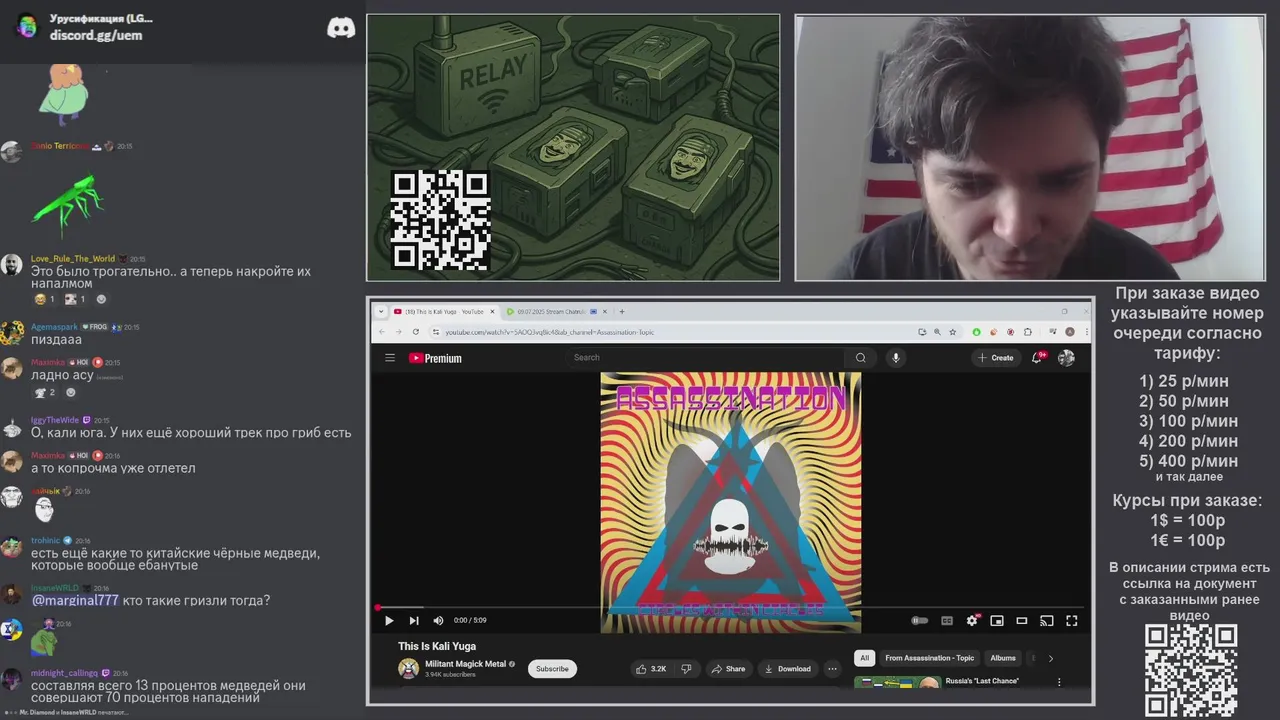Open the browser extensions puzzle icon
1280x720 pixels.
[1028, 332]
